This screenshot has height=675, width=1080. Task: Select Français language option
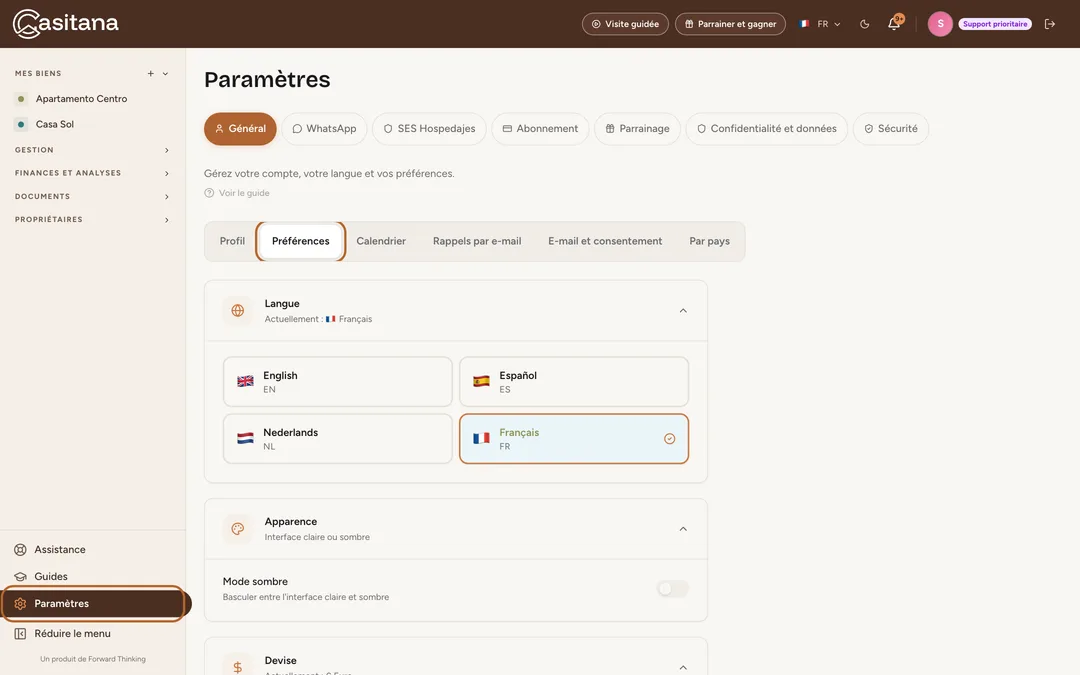coord(574,439)
